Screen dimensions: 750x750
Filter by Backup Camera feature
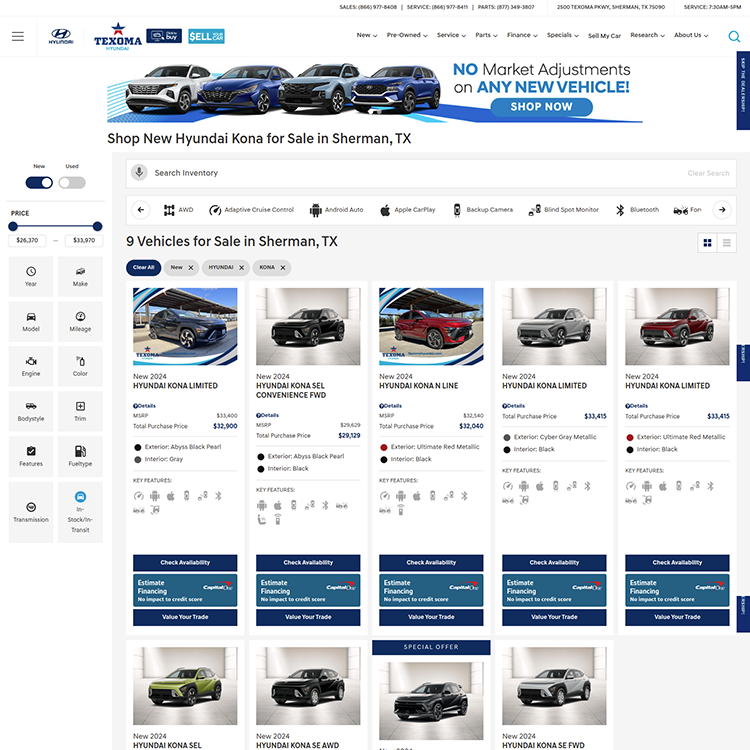click(483, 210)
